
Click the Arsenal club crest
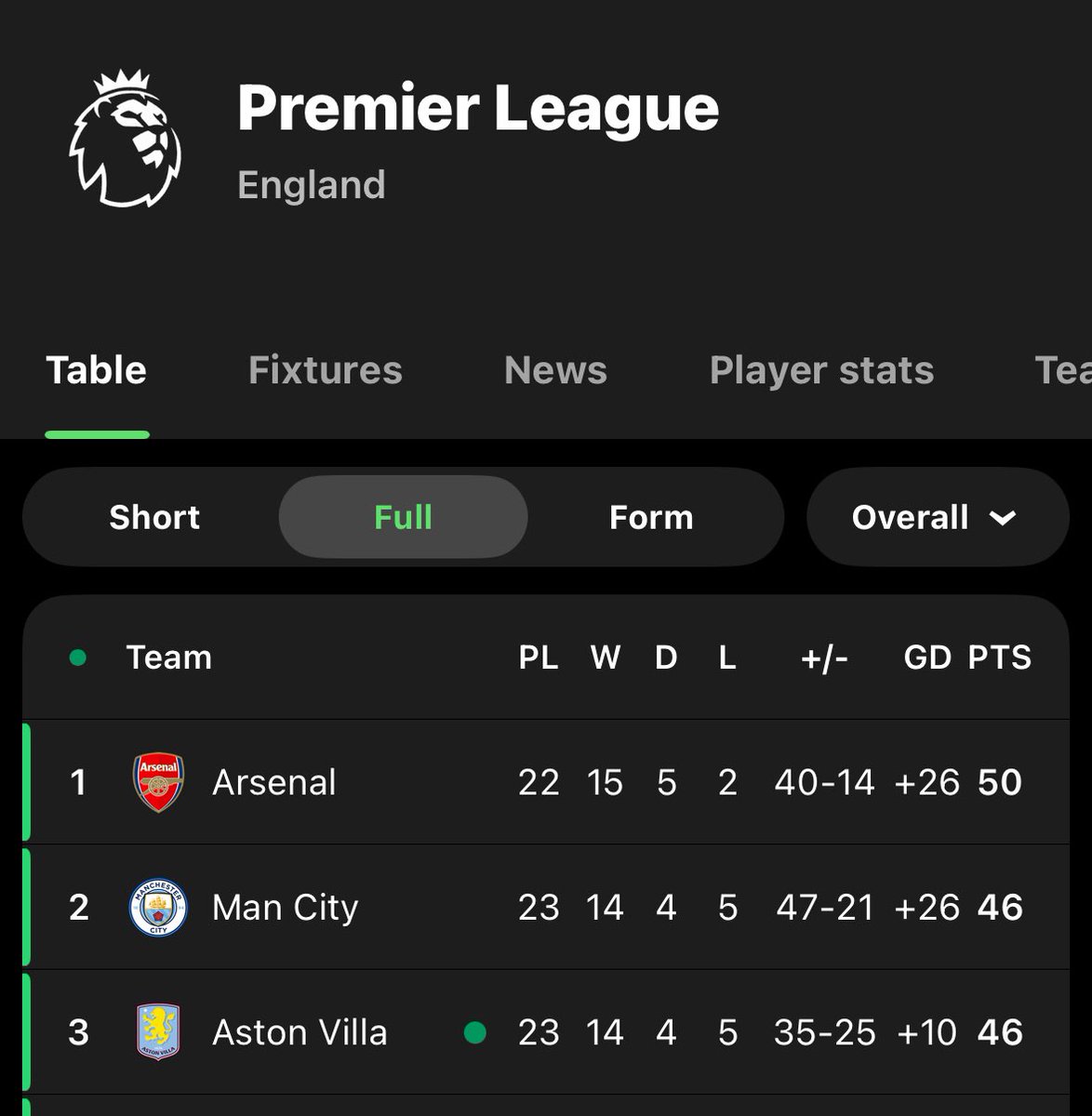tap(158, 782)
